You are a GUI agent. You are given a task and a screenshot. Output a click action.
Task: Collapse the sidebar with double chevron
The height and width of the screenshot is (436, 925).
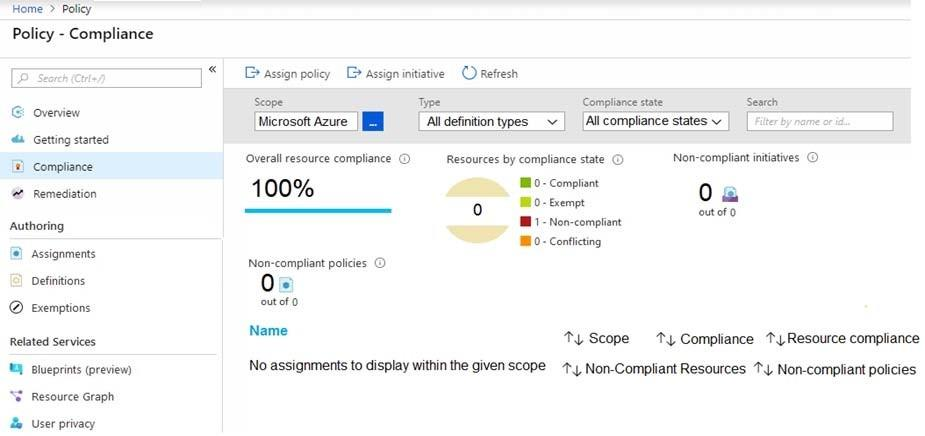pos(212,69)
